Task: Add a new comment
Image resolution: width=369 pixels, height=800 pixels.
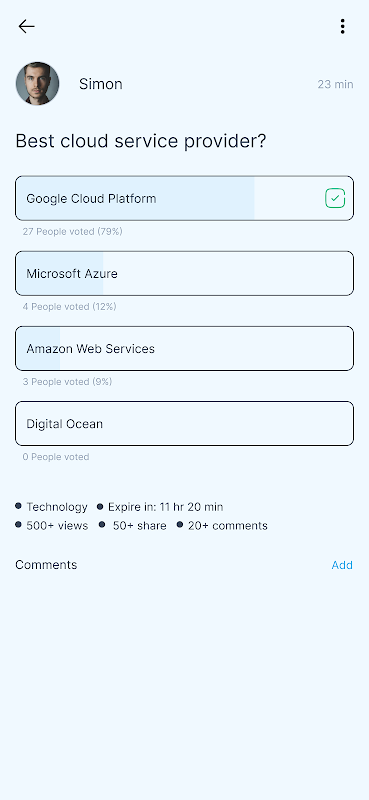Action: [342, 565]
